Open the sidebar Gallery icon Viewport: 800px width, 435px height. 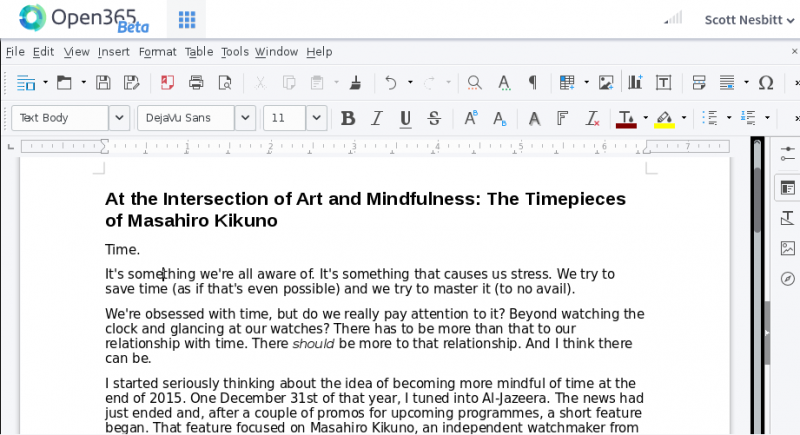[x=787, y=248]
